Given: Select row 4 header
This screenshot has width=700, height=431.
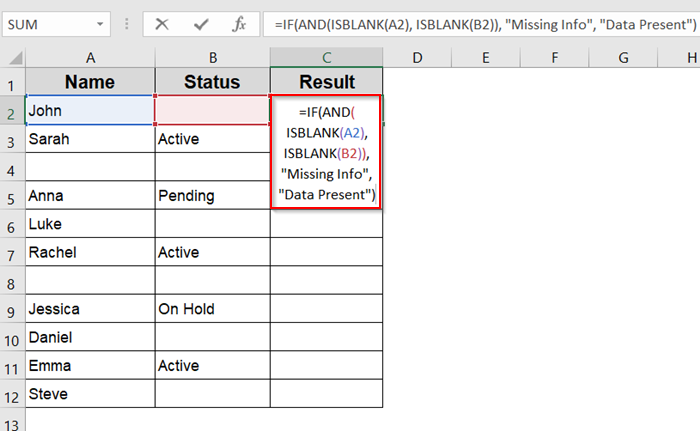Looking at the screenshot, I should (x=12, y=167).
